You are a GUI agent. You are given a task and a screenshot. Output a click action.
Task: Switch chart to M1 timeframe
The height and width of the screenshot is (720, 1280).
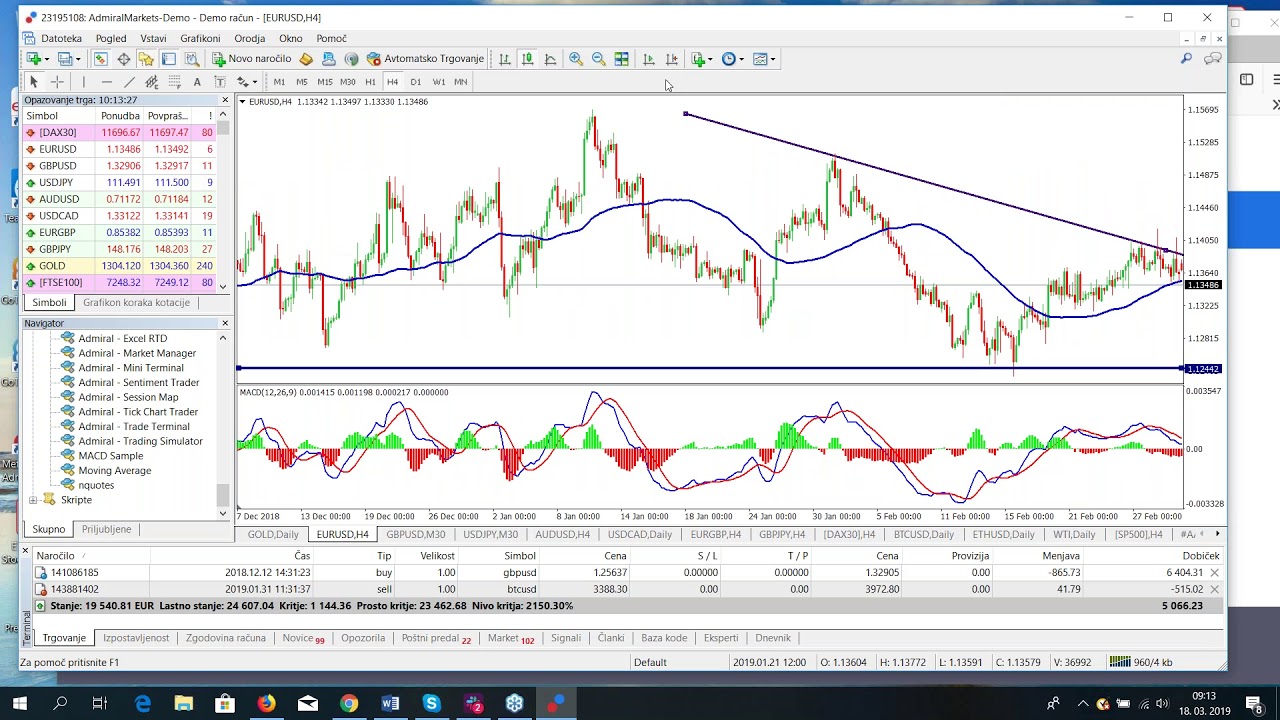(279, 82)
